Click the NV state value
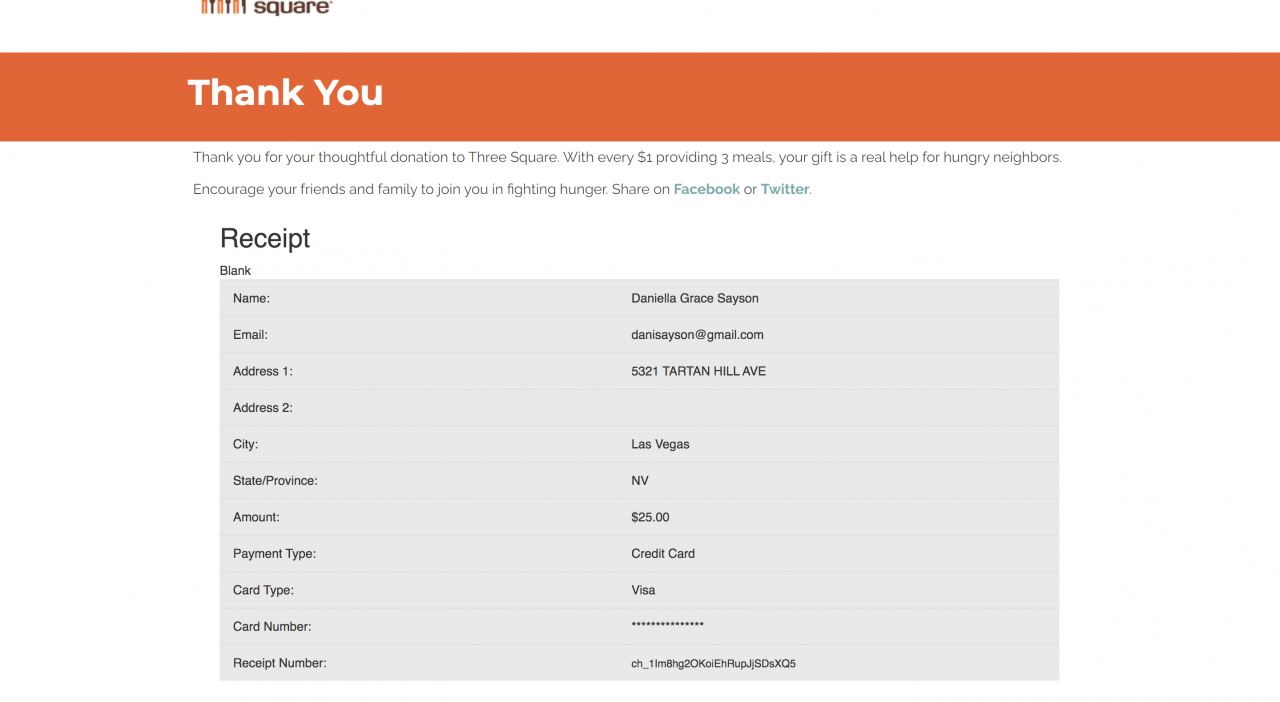The image size is (1280, 702). click(x=640, y=481)
